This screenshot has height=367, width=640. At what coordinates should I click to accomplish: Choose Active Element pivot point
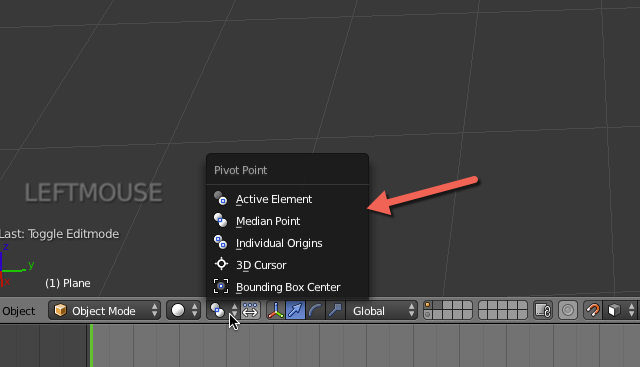287,199
